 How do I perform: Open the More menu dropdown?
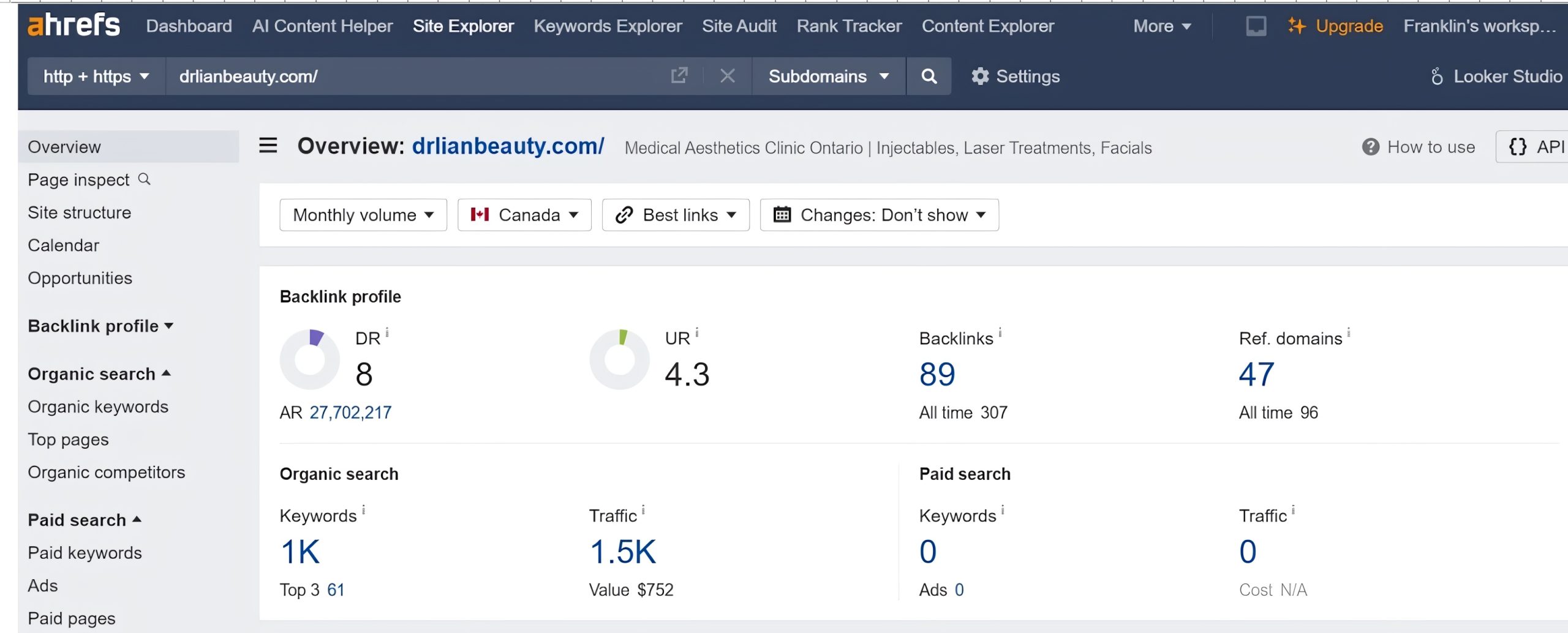click(1162, 26)
